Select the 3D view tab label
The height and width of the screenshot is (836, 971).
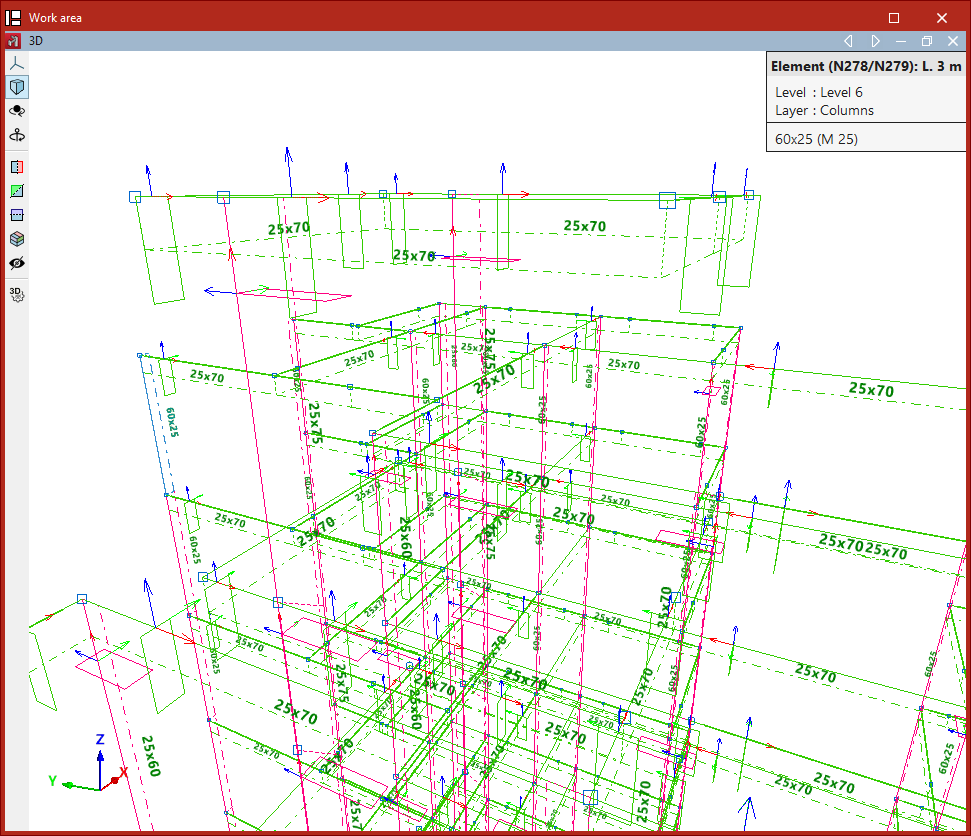[x=36, y=41]
